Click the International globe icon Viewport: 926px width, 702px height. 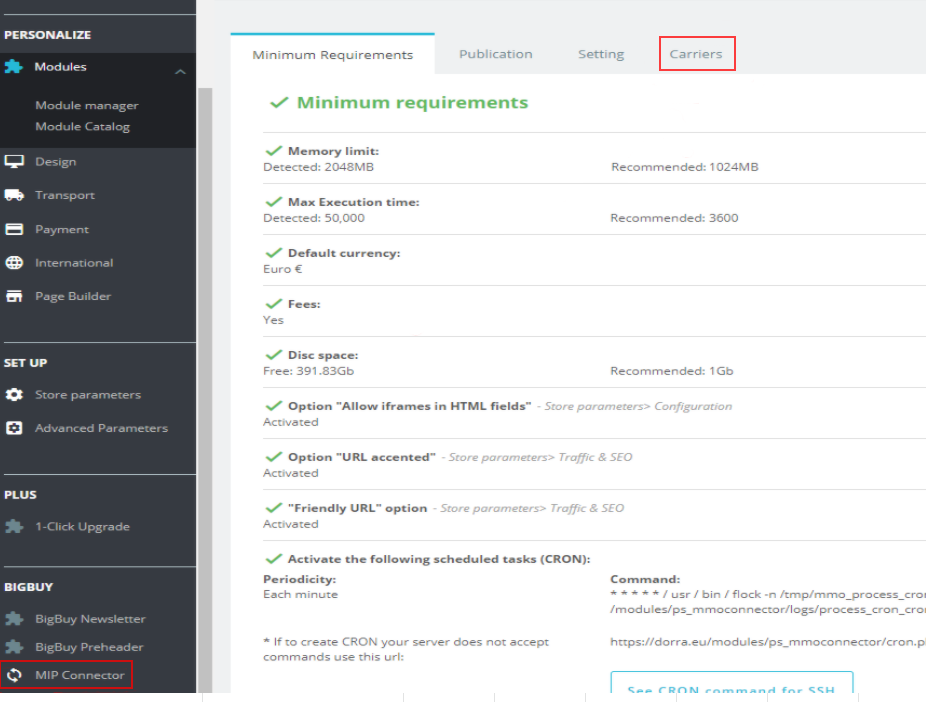pos(14,263)
